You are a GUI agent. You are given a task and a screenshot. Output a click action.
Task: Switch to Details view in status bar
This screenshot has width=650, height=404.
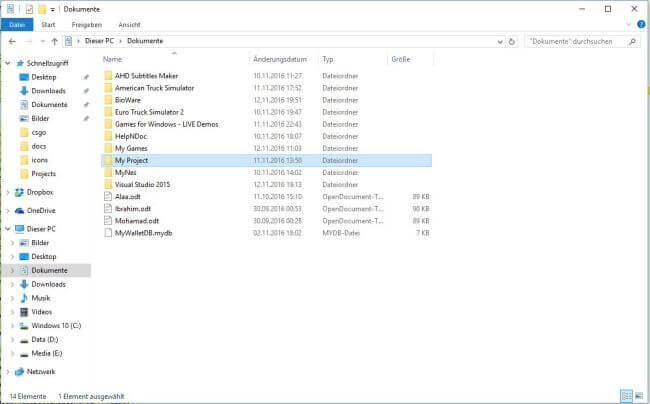click(626, 396)
